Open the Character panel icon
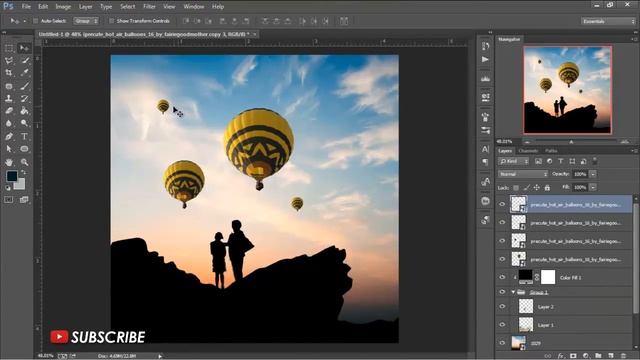 click(485, 149)
